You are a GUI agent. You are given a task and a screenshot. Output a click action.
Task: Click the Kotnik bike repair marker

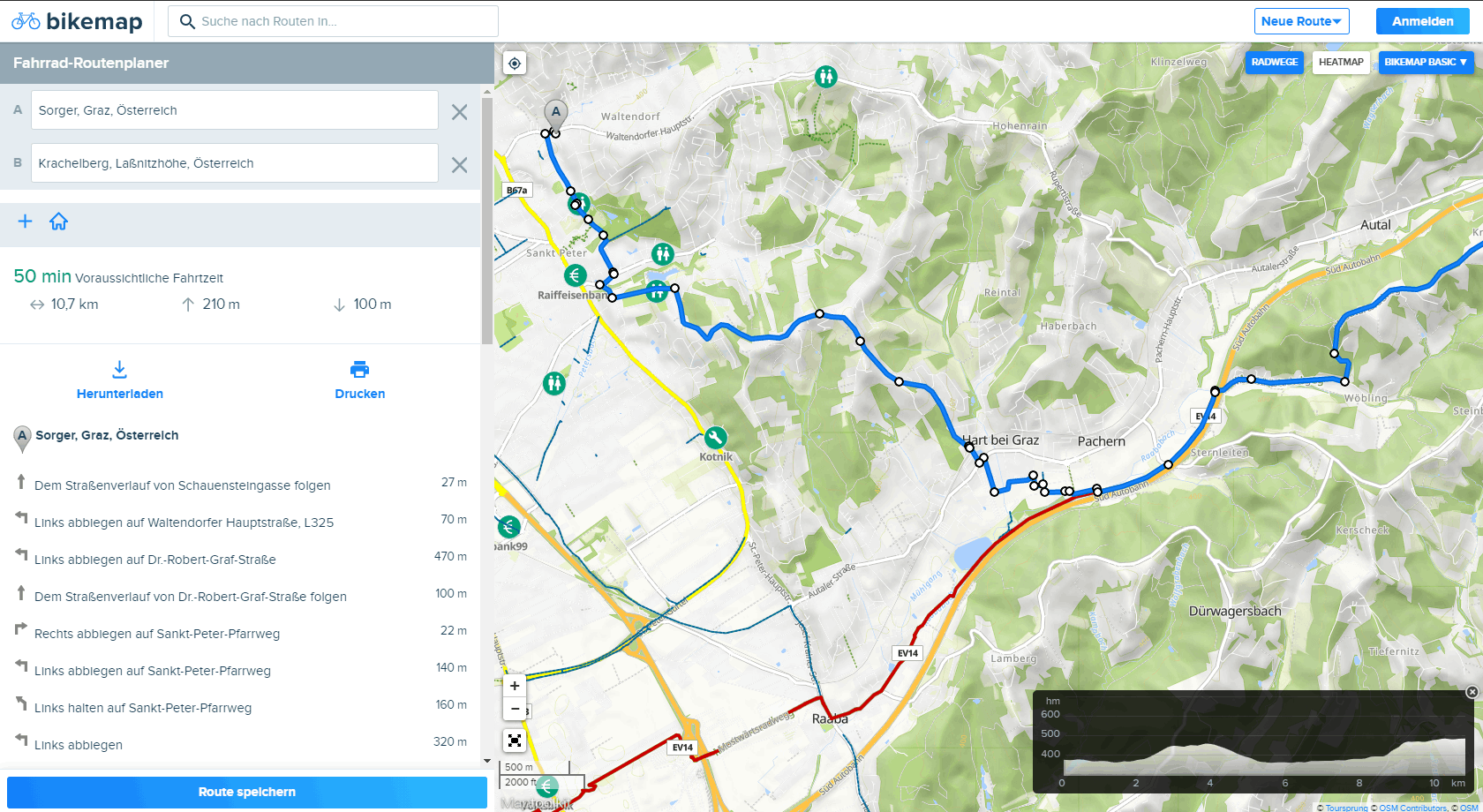click(715, 438)
